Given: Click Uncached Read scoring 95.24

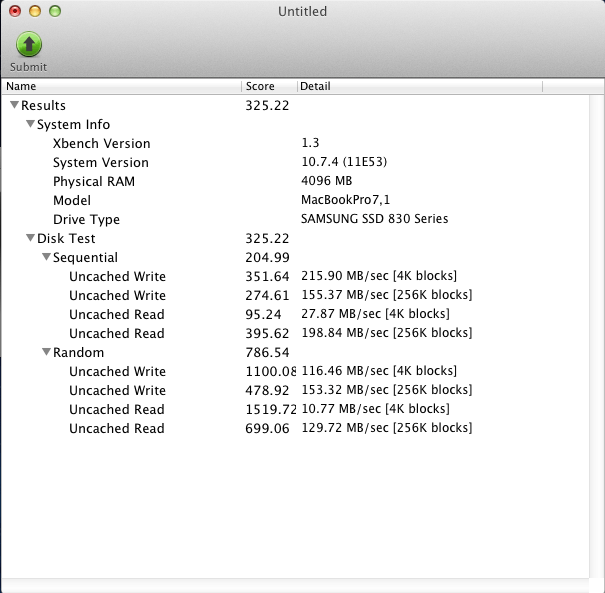Looking at the screenshot, I should (x=117, y=314).
